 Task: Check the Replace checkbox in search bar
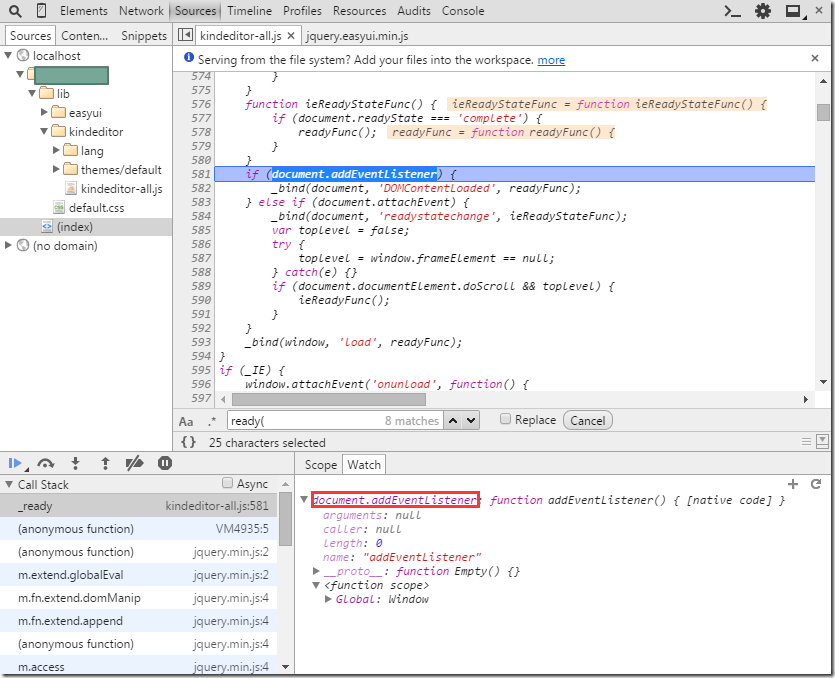tap(505, 420)
